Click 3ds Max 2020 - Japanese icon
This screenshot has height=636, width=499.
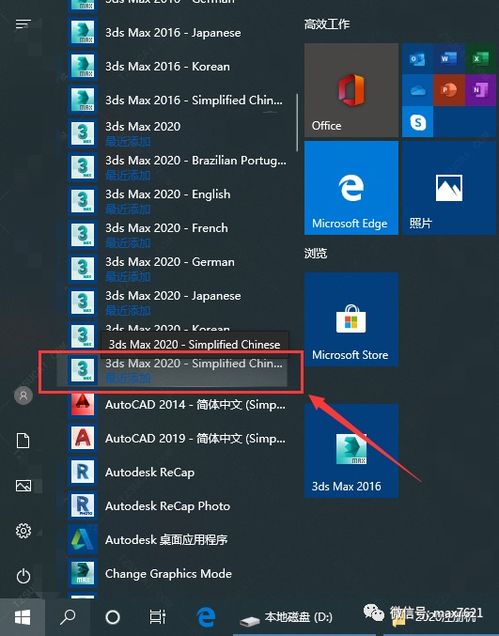coord(83,302)
